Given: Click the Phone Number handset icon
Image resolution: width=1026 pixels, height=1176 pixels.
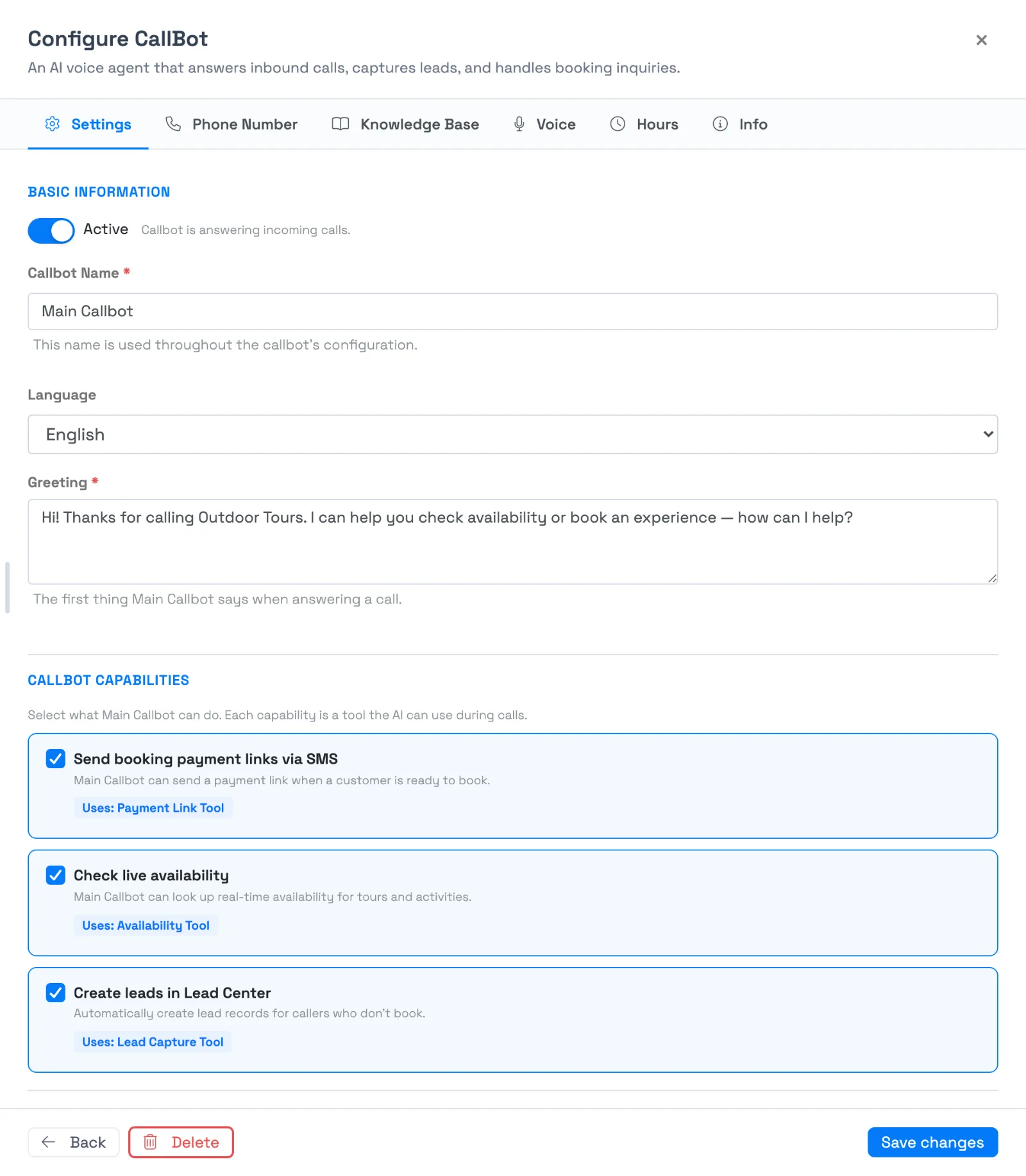Looking at the screenshot, I should [x=173, y=124].
